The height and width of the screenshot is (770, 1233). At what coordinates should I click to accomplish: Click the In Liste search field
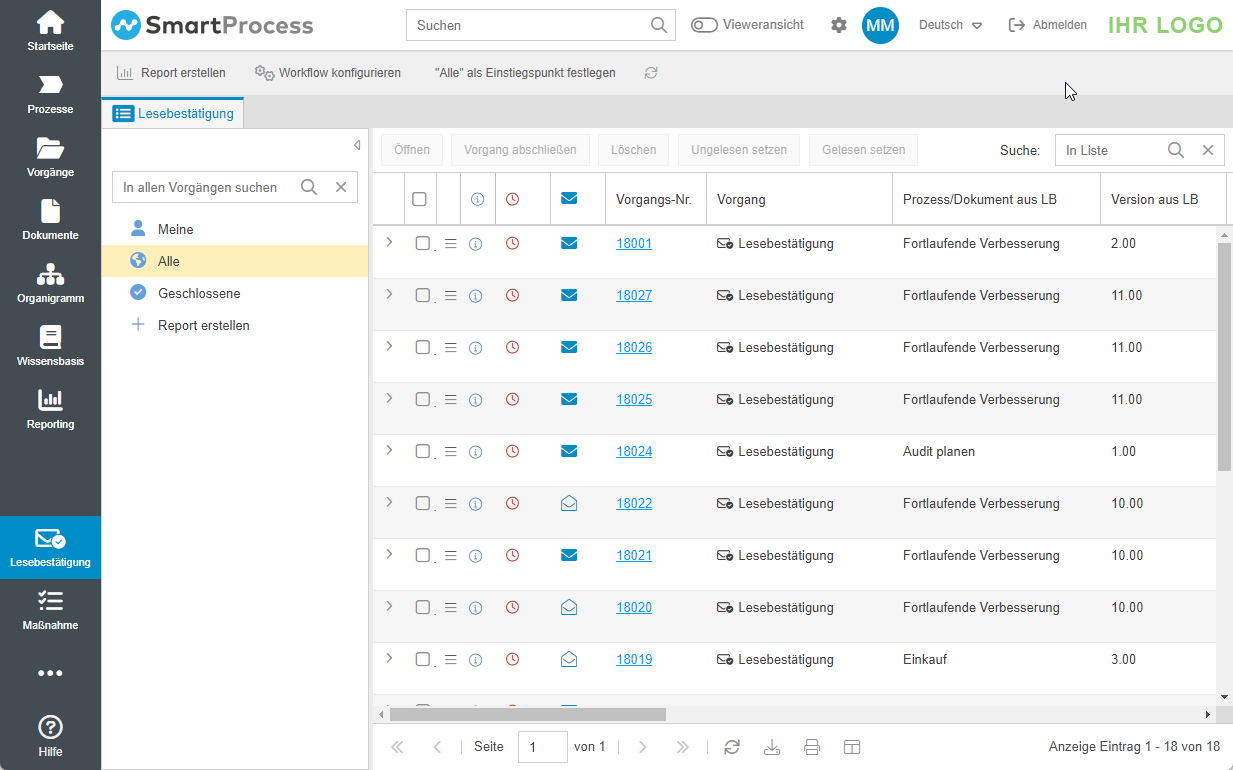click(1110, 150)
